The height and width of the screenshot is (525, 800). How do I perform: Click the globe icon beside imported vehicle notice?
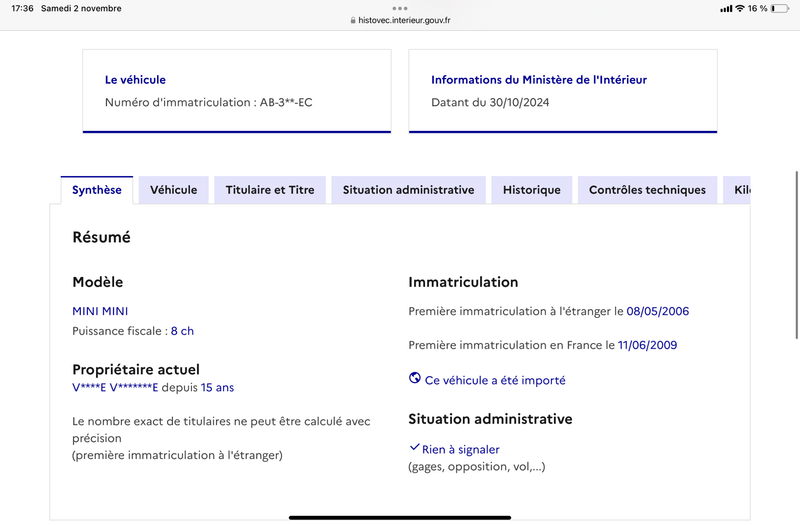click(x=415, y=378)
